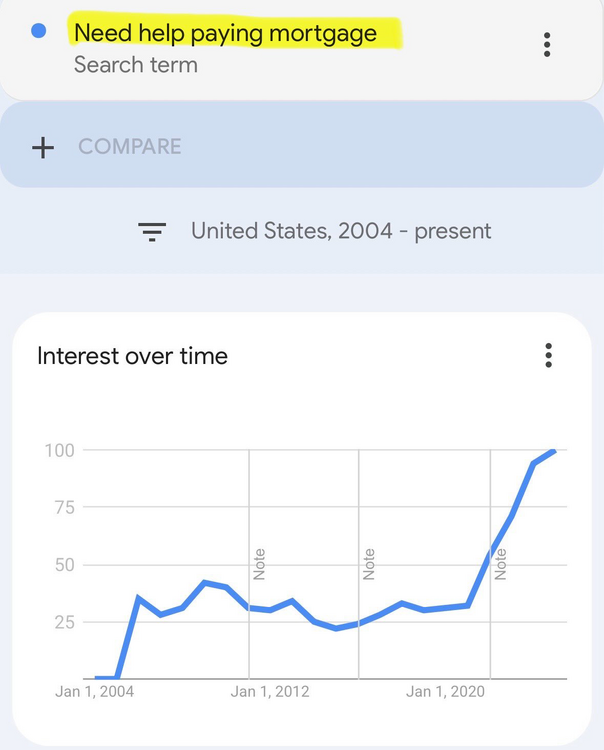Click the filter lines icon
The height and width of the screenshot is (750, 604).
point(152,232)
